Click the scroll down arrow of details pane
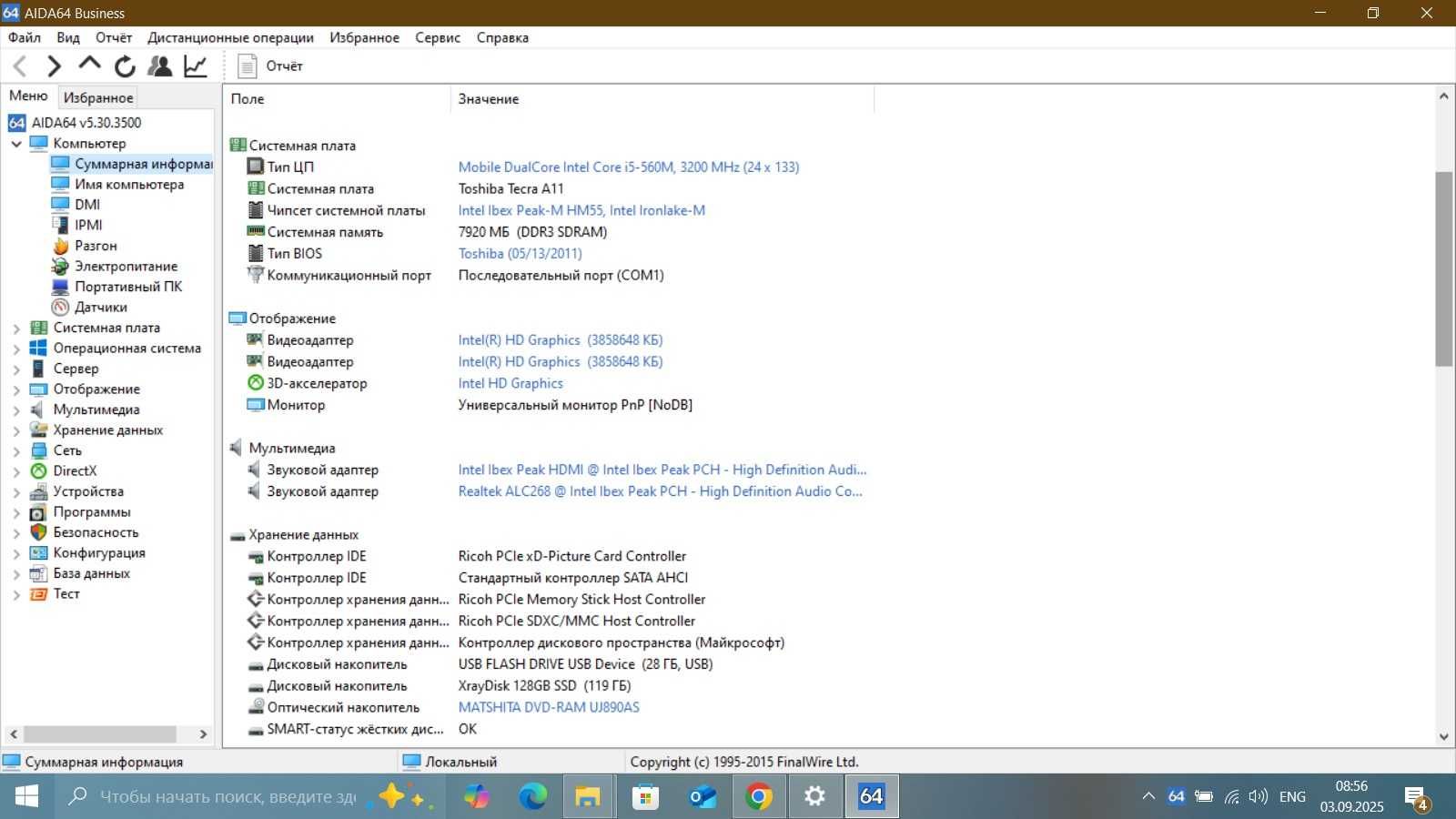This screenshot has height=819, width=1456. (1443, 737)
